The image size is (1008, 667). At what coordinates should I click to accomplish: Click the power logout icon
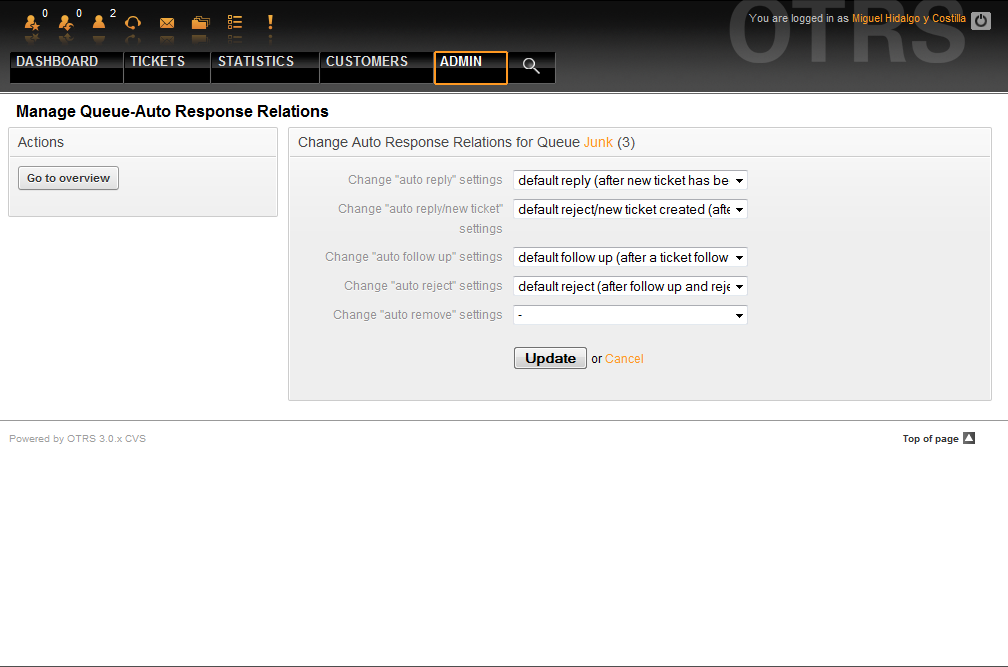tap(980, 21)
